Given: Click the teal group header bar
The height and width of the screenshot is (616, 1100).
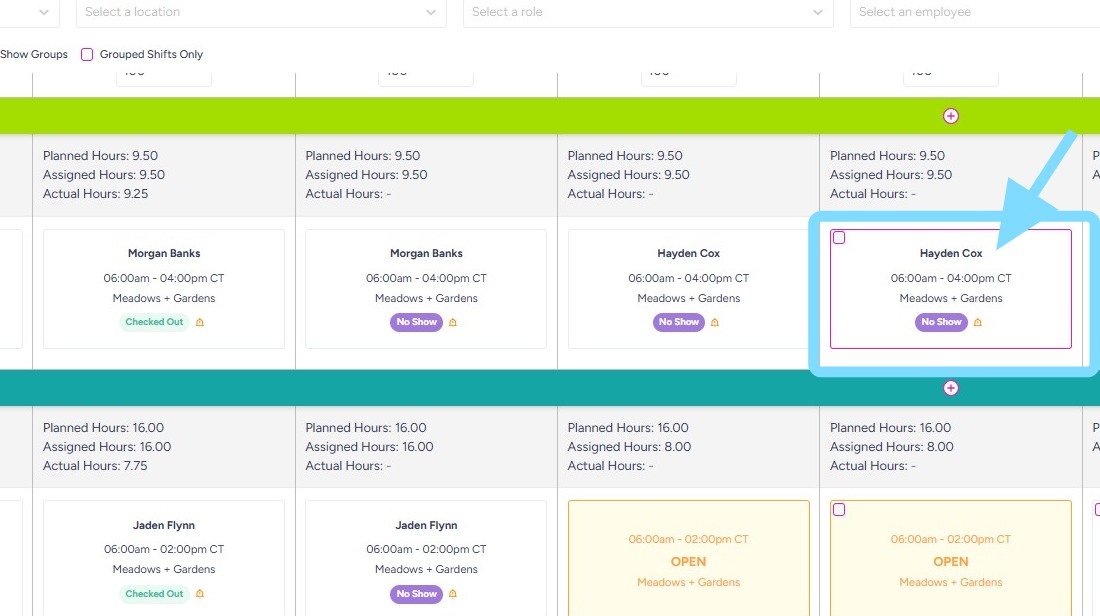Looking at the screenshot, I should click(x=500, y=388).
